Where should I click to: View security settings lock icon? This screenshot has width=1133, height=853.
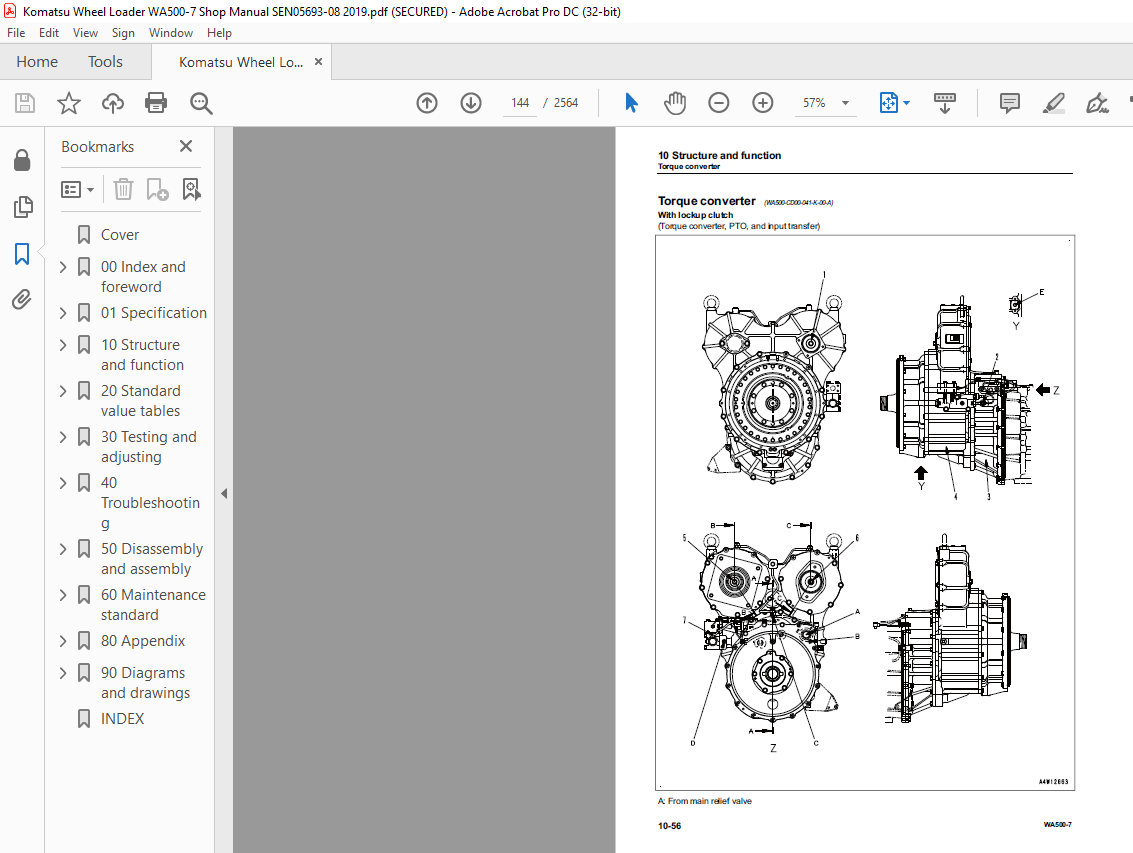(22, 160)
